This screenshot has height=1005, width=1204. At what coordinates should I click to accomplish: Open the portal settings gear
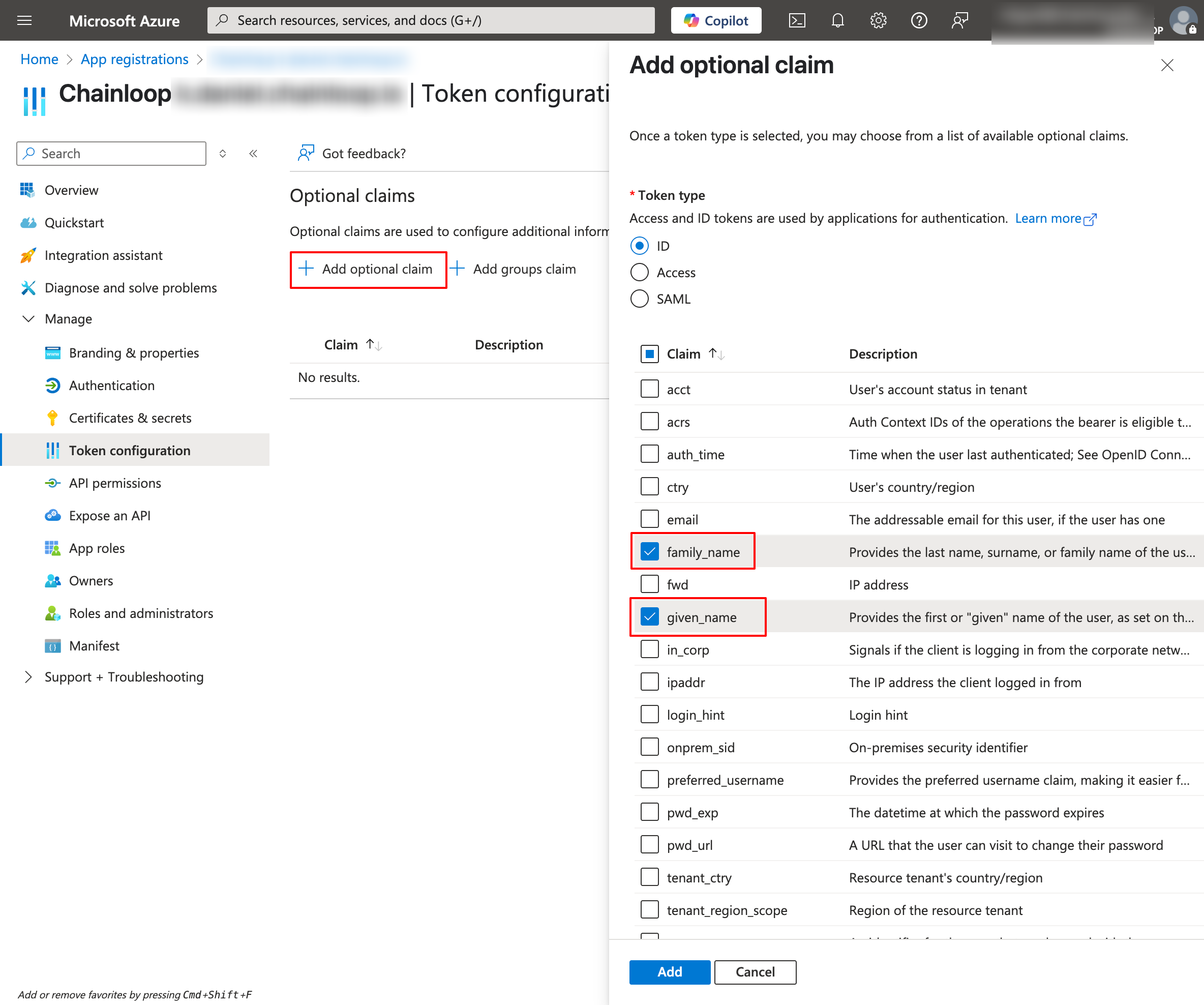pyautogui.click(x=878, y=21)
